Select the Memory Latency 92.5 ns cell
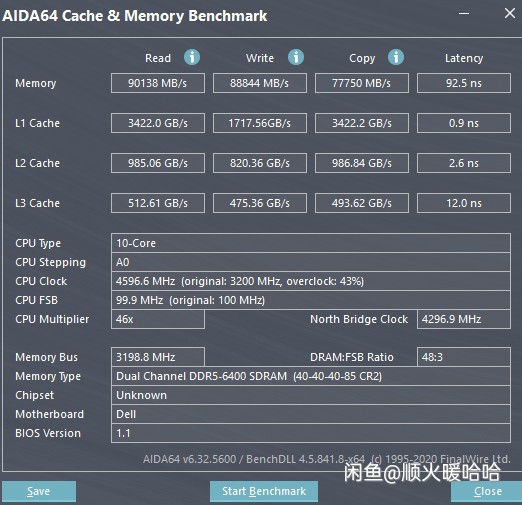522x505 pixels. pyautogui.click(x=464, y=83)
